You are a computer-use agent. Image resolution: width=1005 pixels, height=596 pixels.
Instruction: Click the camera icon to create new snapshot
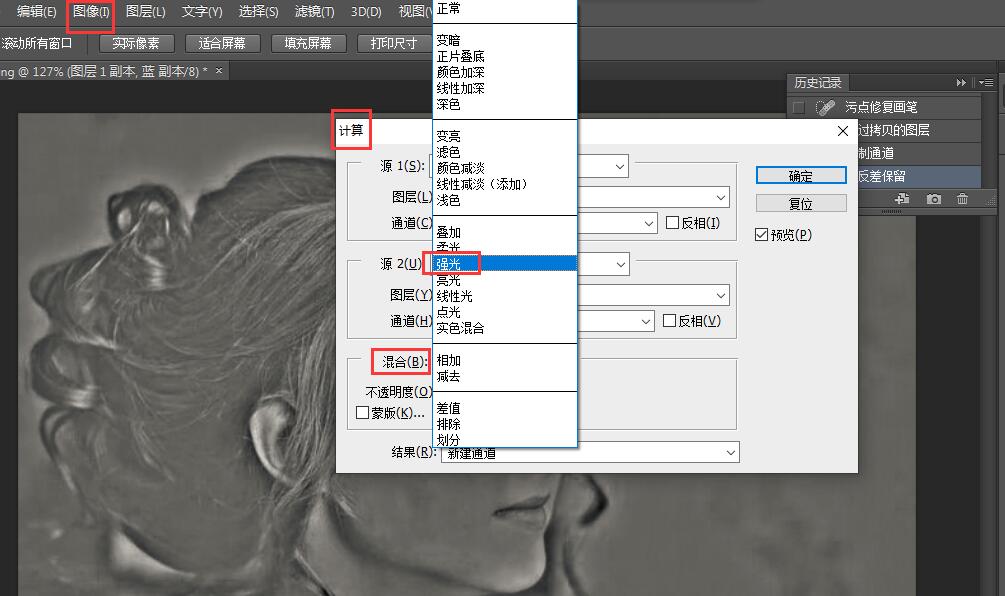coord(934,199)
